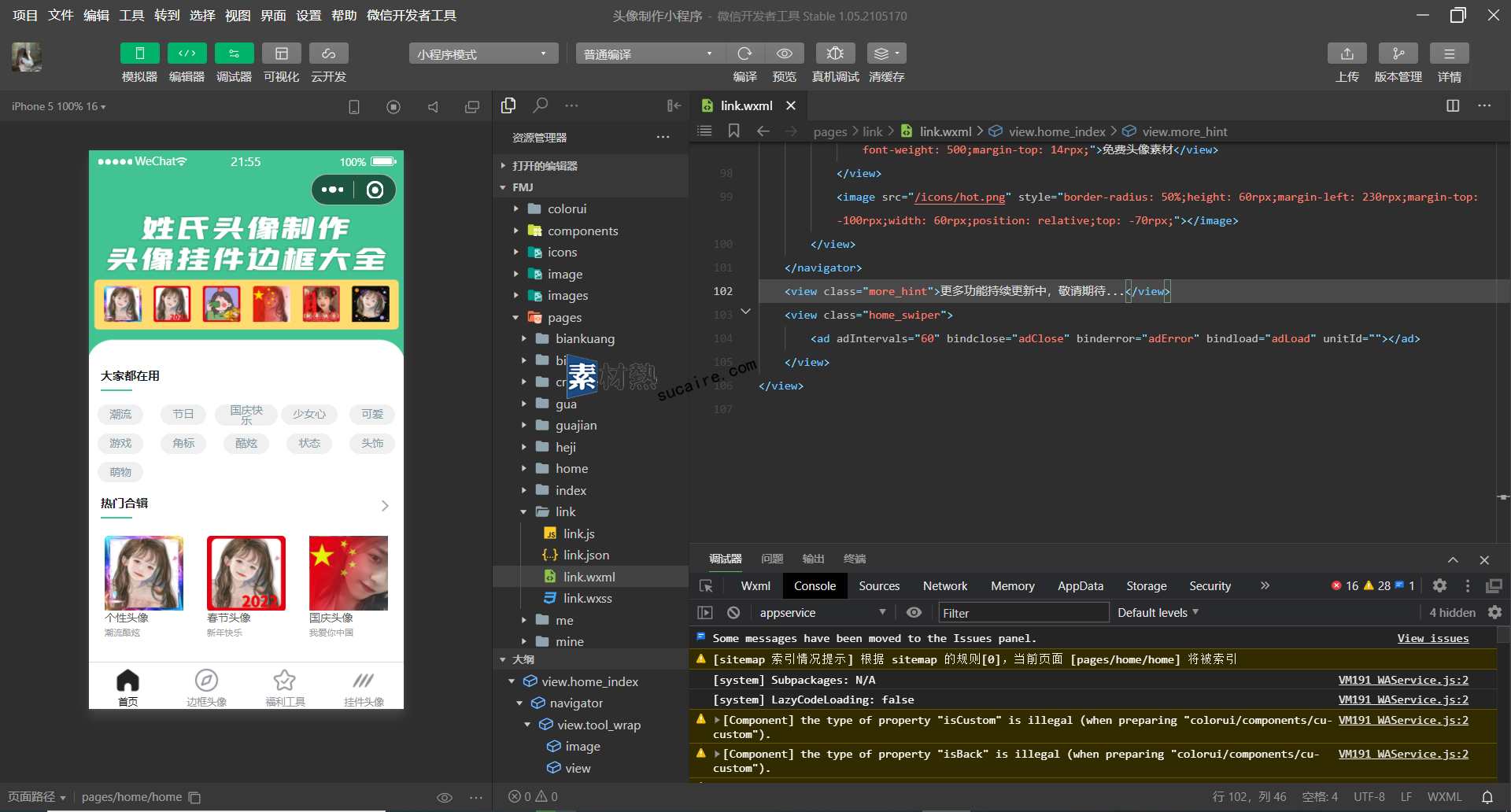Click the View issues link

point(1433,638)
